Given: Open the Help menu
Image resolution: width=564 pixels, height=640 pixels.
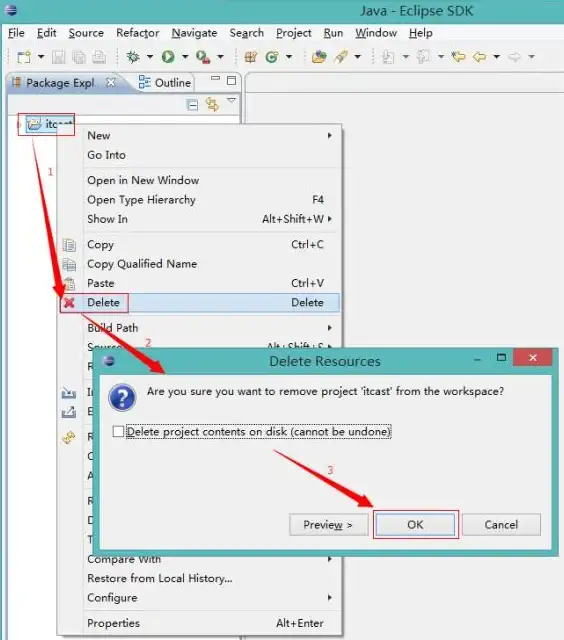Looking at the screenshot, I should (421, 33).
